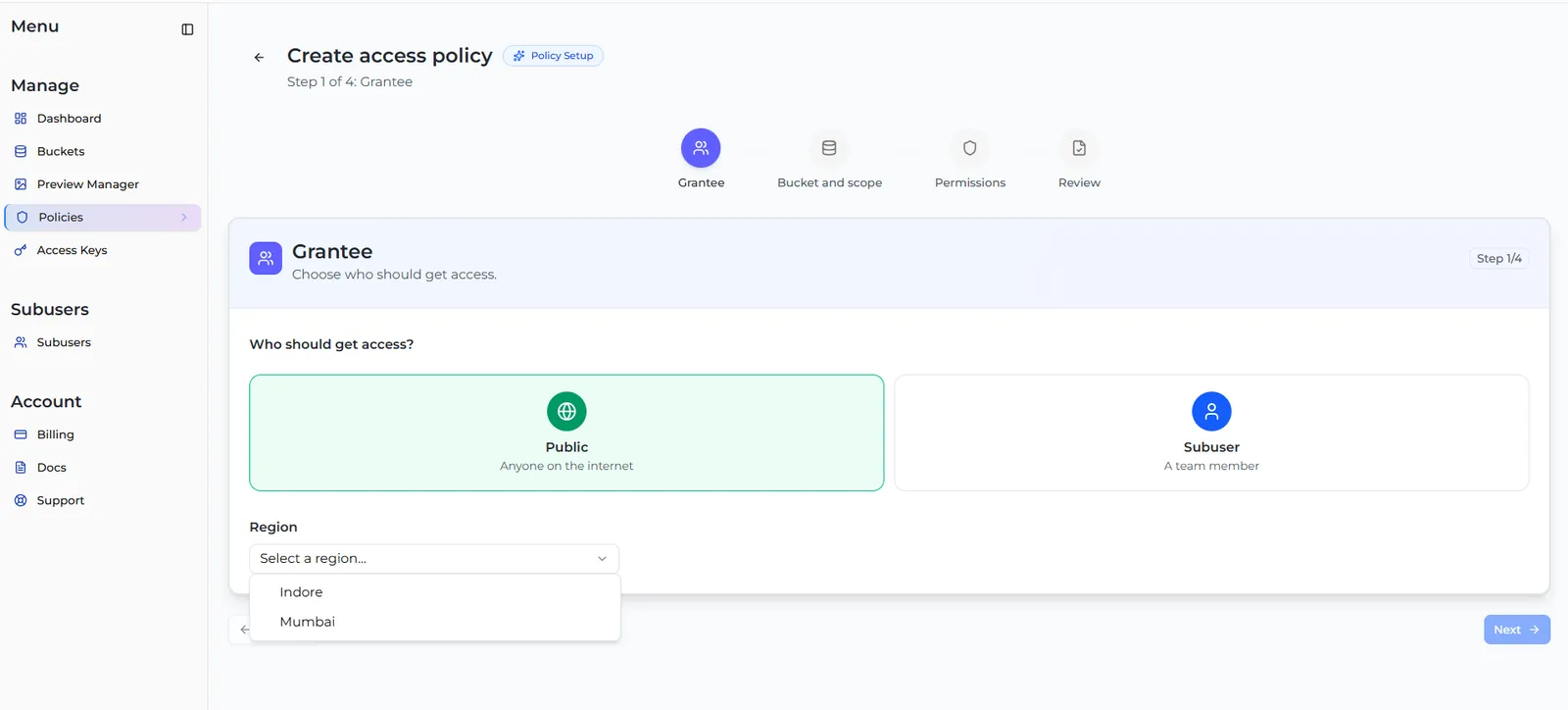Screen dimensions: 1568x710
Task: Click the back arrow beside Create access policy
Action: tap(259, 57)
